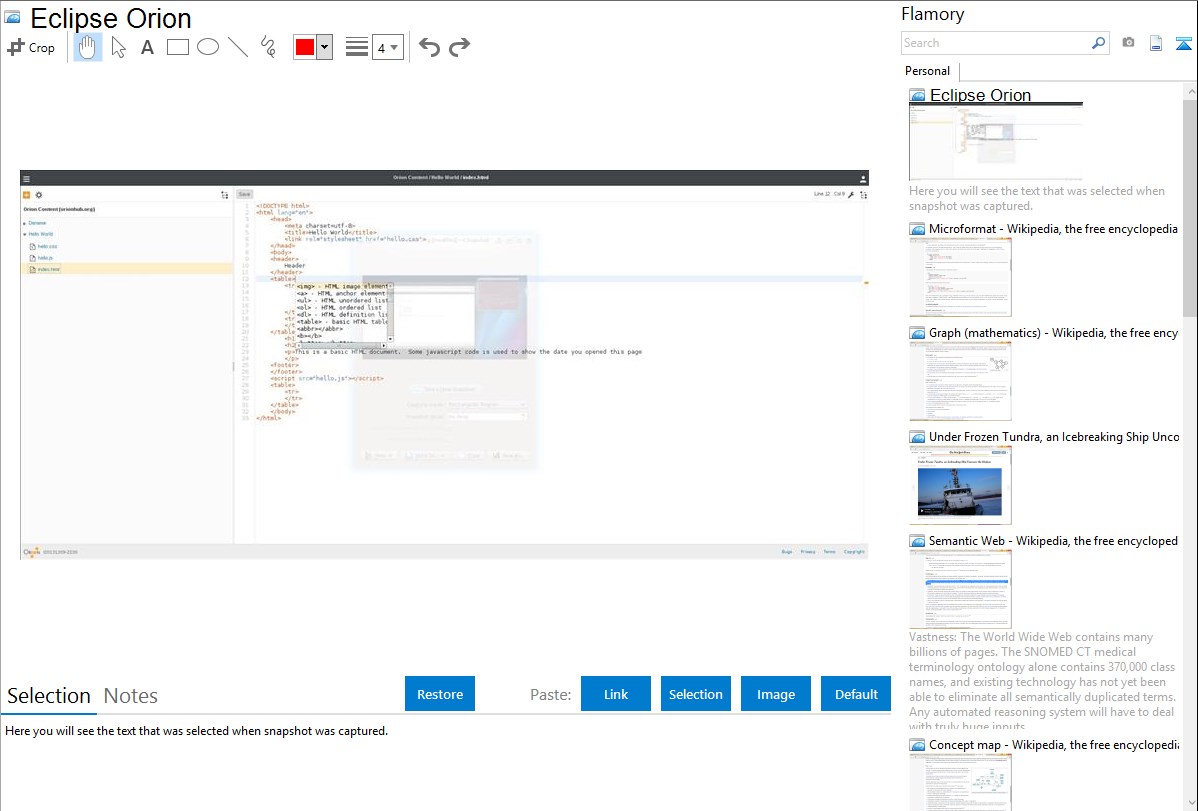Redo the last annotation
Screen dimensions: 1198x811
[459, 47]
